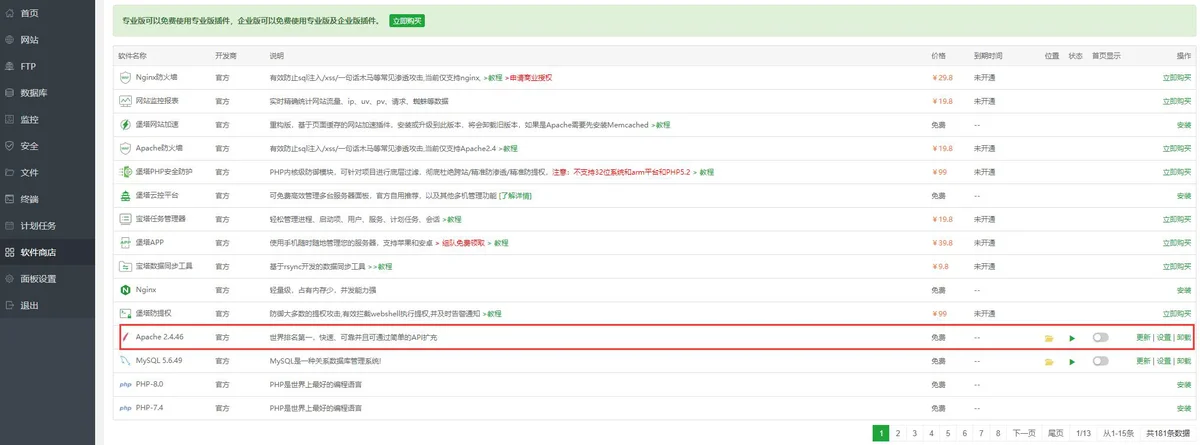The width and height of the screenshot is (1200, 445).
Task: Click the 到期时间 column header
Action: [x=988, y=55]
